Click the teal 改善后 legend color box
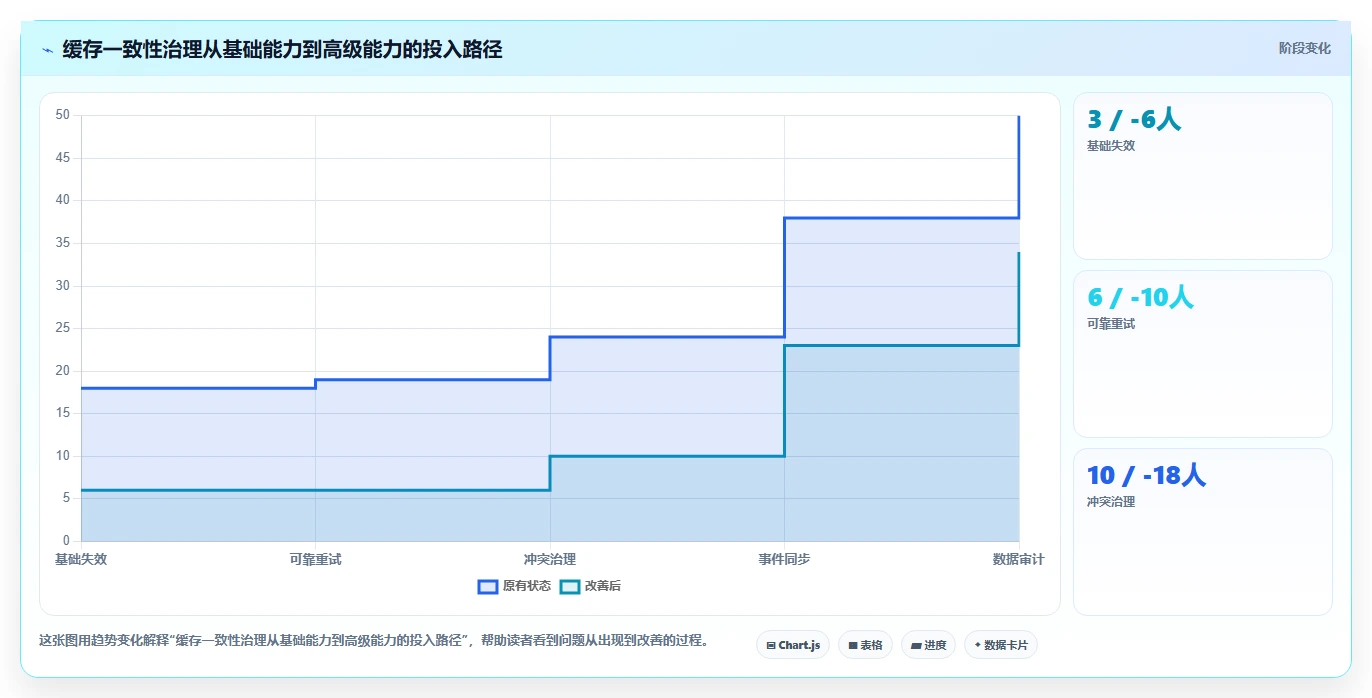The height and width of the screenshot is (698, 1372). click(570, 586)
